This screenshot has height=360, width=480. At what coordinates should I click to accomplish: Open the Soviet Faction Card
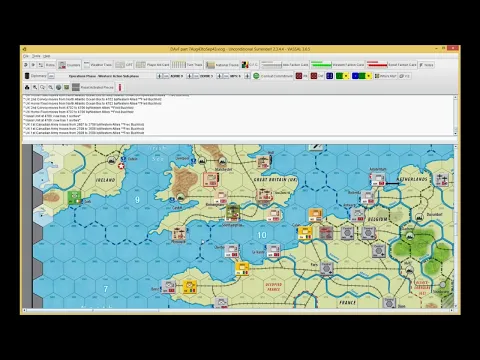click(x=392, y=65)
